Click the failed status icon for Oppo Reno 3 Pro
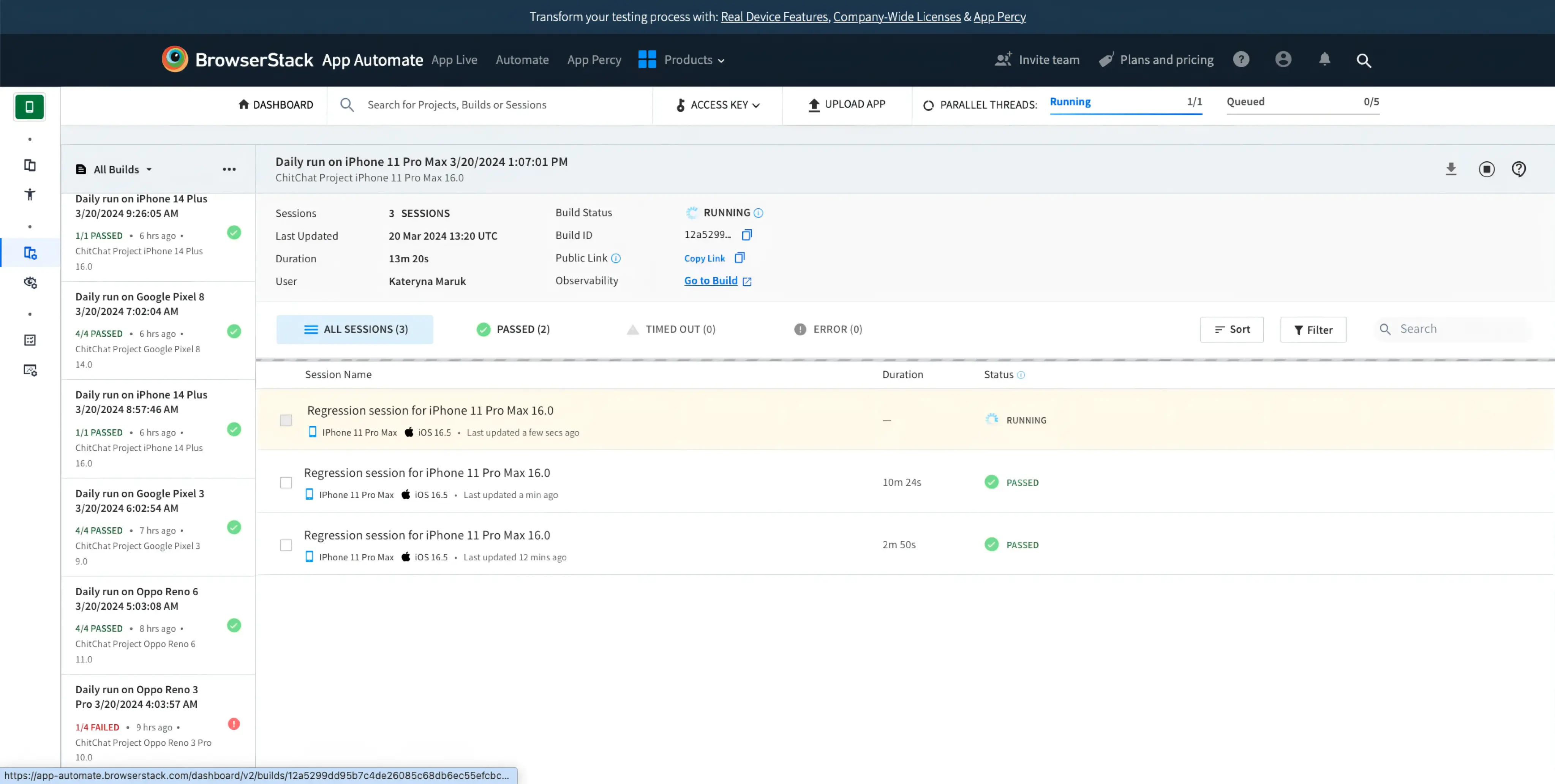The width and height of the screenshot is (1555, 784). click(234, 724)
